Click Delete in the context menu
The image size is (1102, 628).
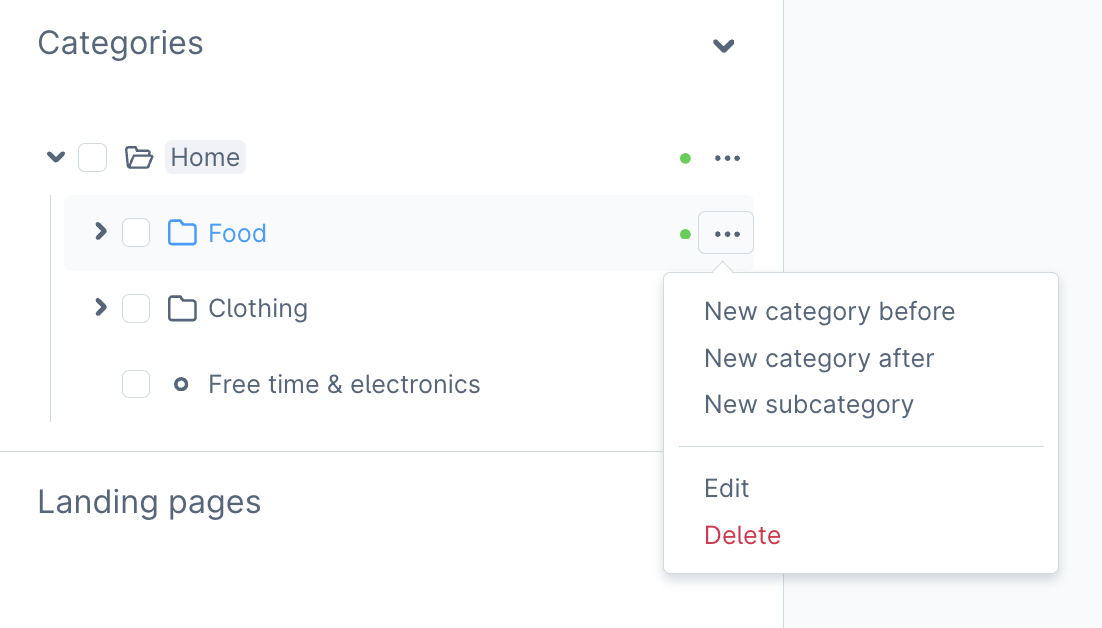coord(742,535)
